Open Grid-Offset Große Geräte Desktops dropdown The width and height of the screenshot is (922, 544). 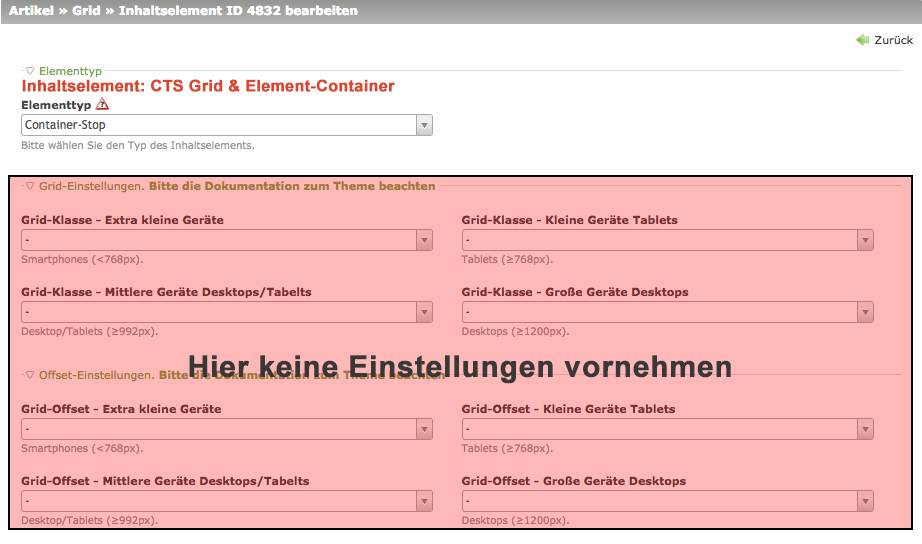click(667, 501)
